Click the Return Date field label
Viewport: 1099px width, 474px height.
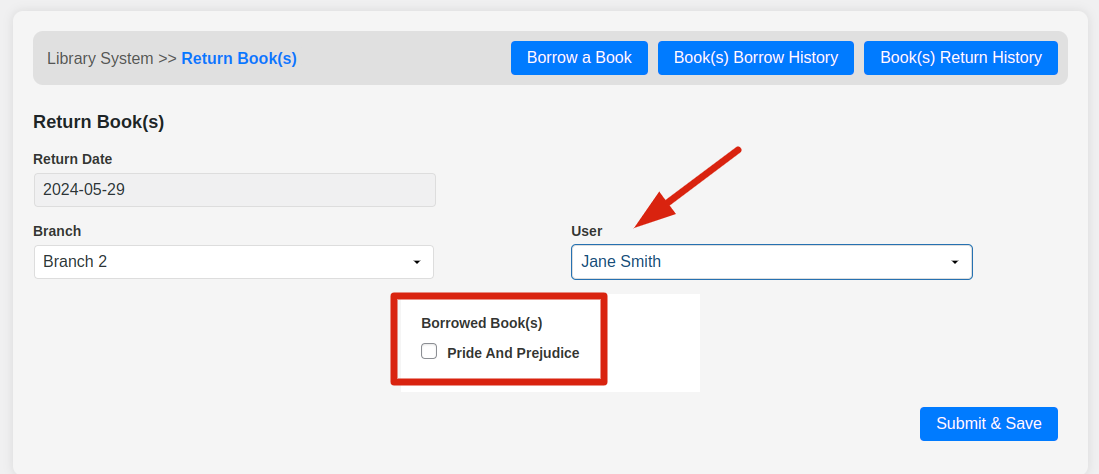[72, 159]
